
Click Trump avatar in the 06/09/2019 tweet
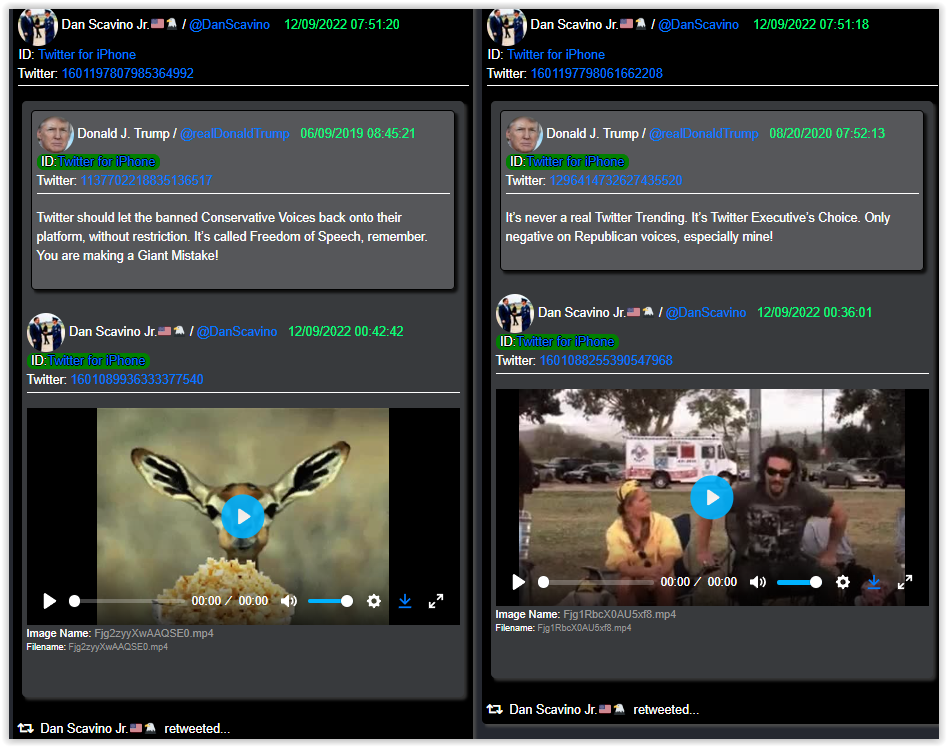point(55,134)
